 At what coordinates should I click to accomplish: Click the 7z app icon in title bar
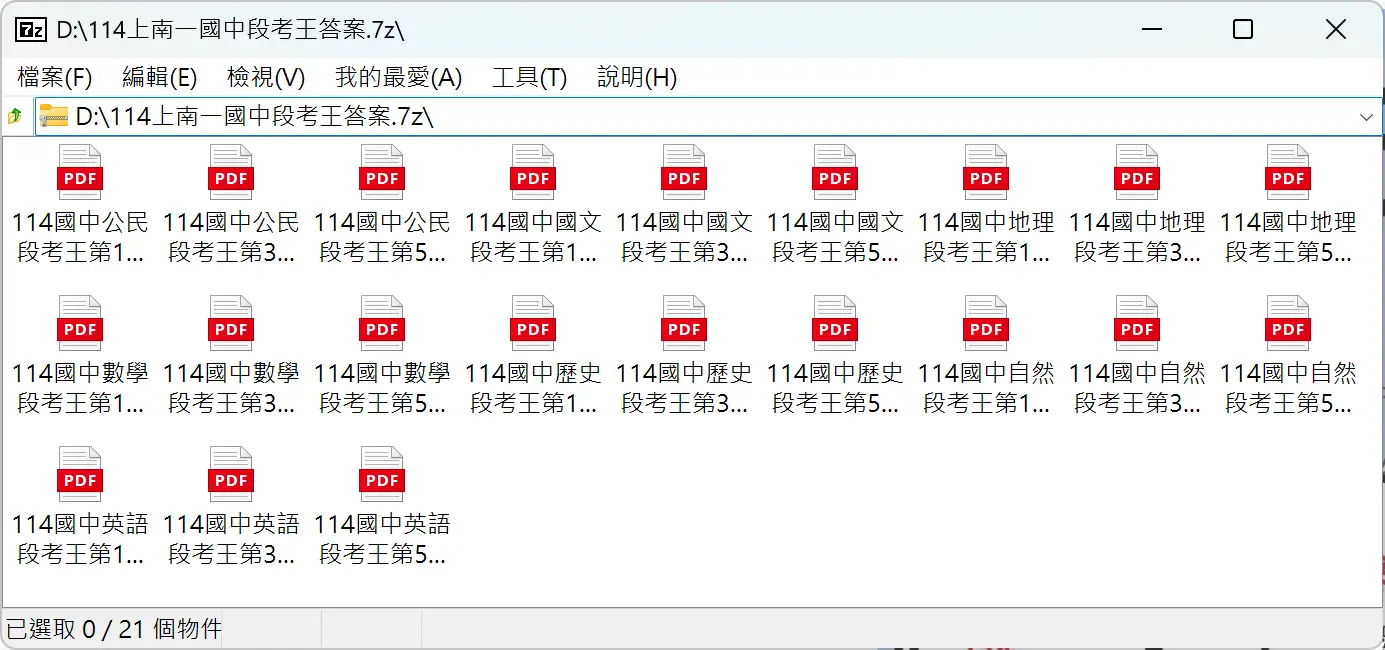(30, 29)
